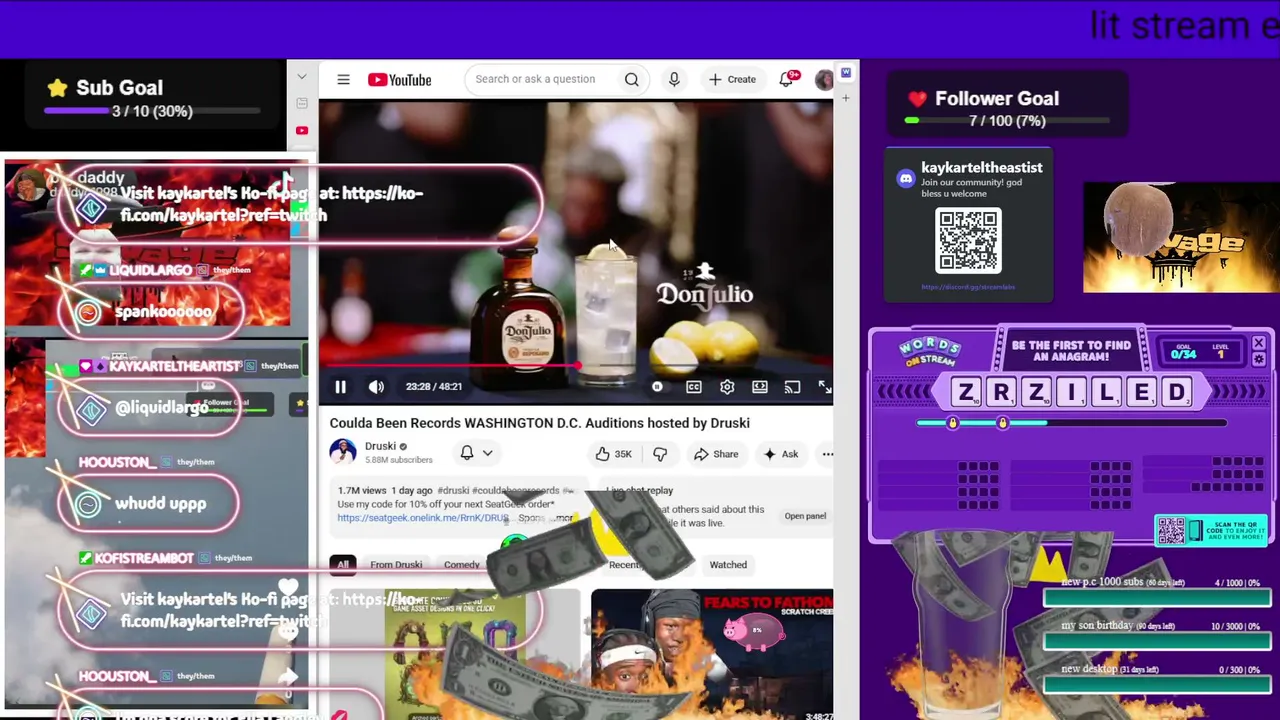
Task: Cast the video to a TV
Action: point(792,387)
